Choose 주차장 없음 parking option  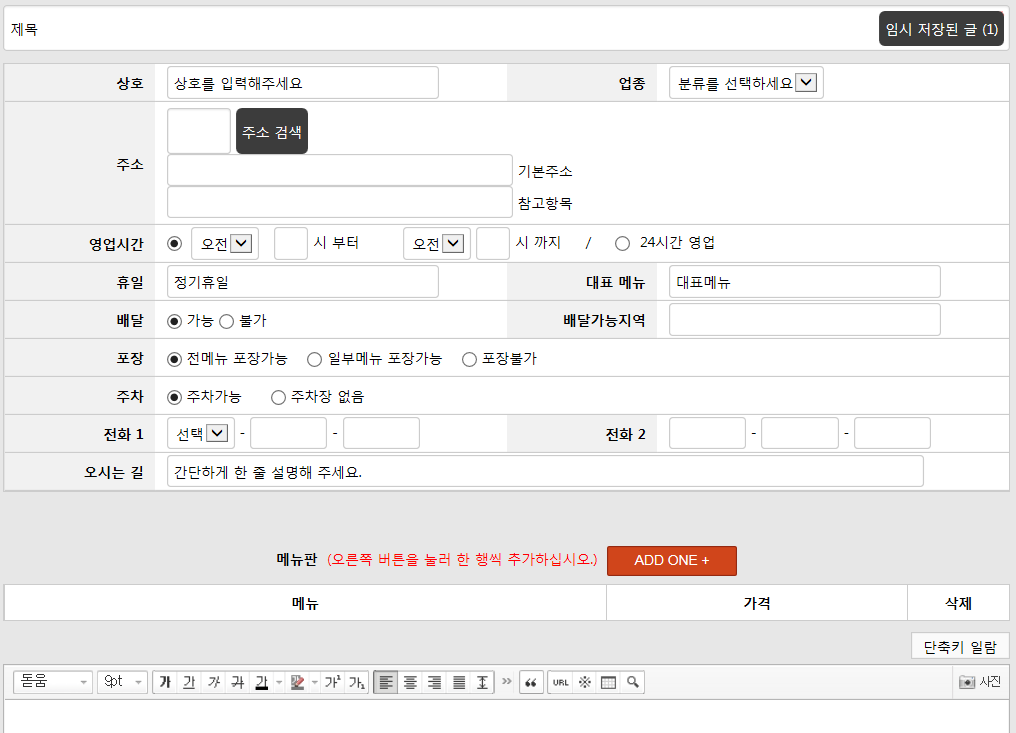pos(279,397)
